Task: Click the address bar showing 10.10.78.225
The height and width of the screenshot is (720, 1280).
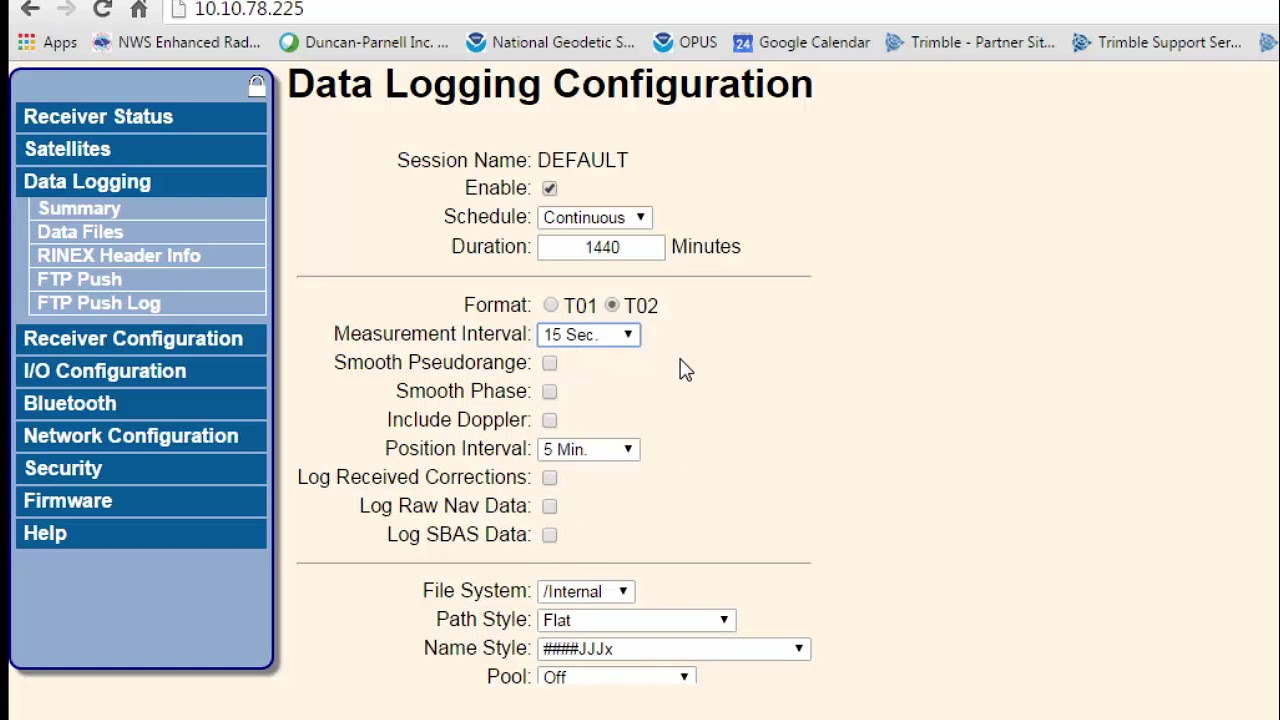Action: coord(720,9)
